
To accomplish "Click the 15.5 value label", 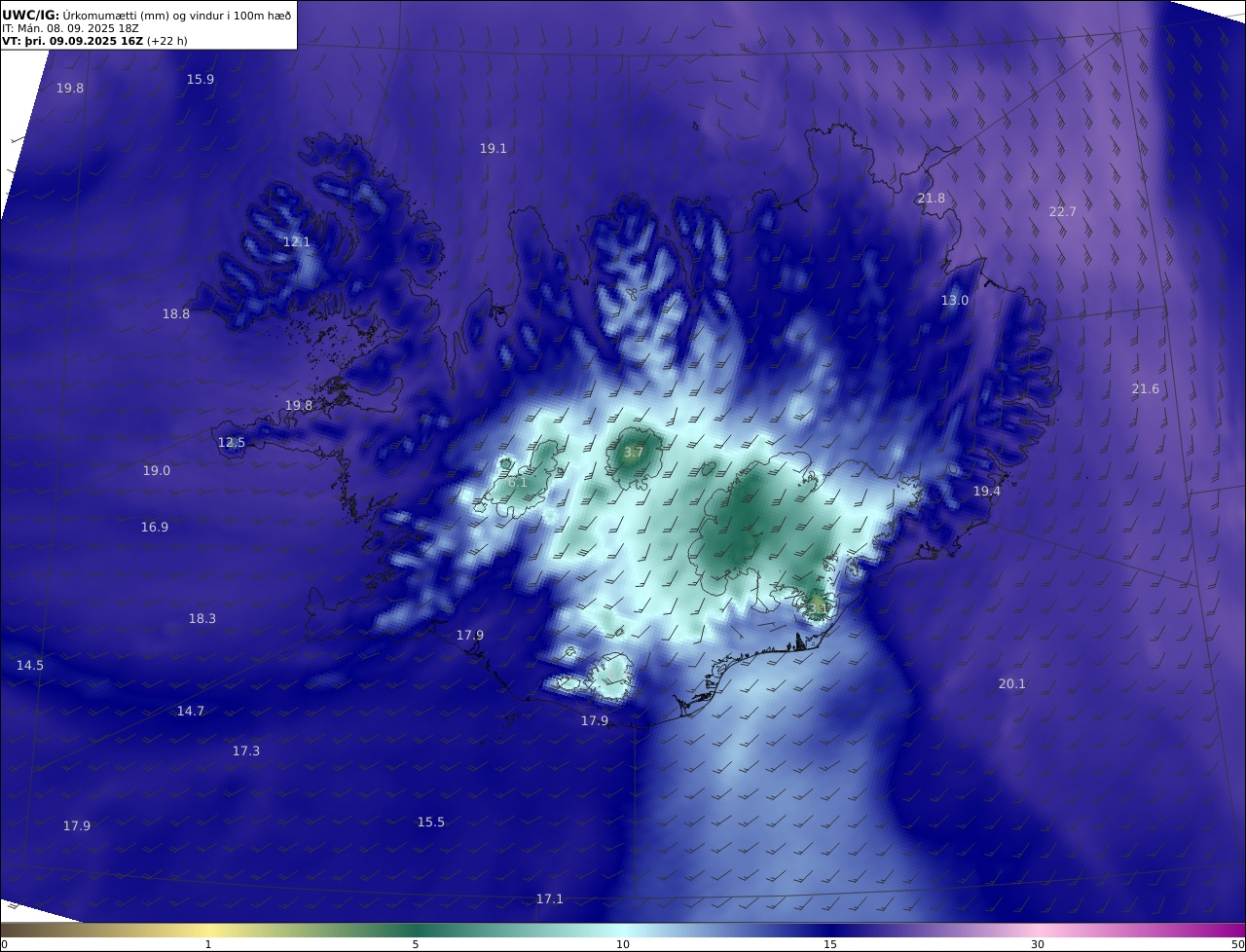I will pos(431,822).
